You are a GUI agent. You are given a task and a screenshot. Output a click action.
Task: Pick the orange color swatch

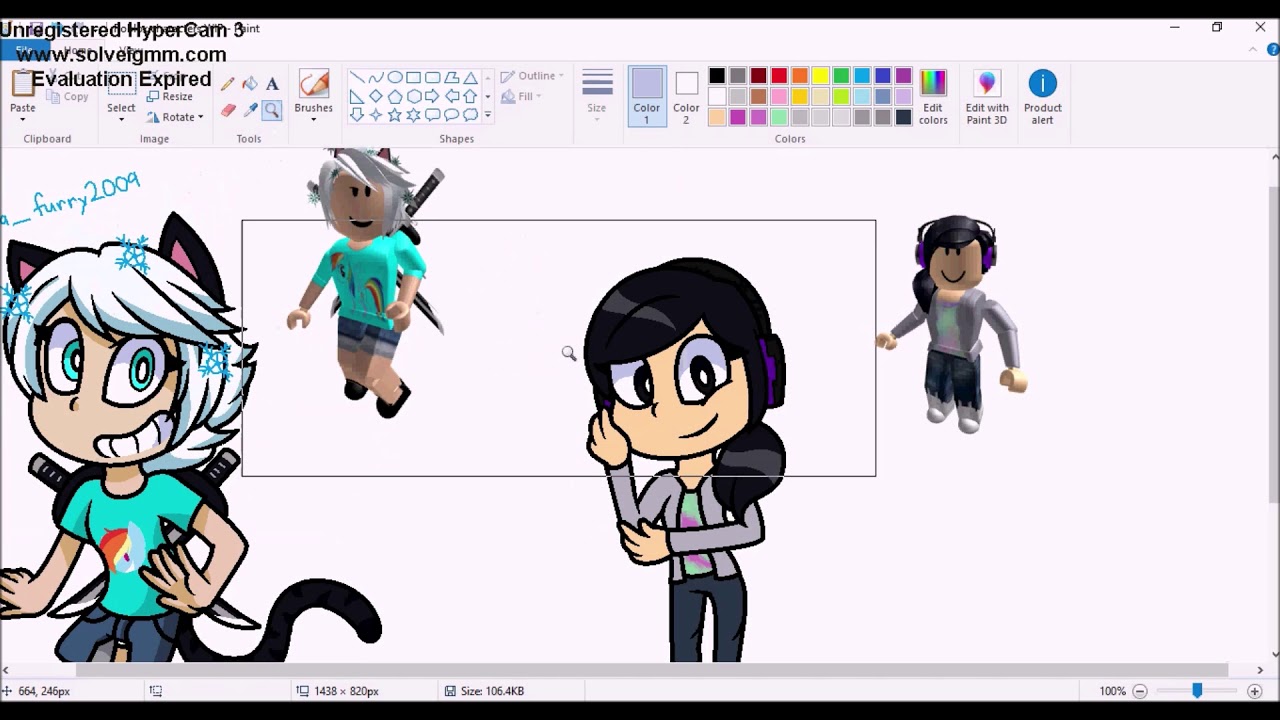pos(800,76)
